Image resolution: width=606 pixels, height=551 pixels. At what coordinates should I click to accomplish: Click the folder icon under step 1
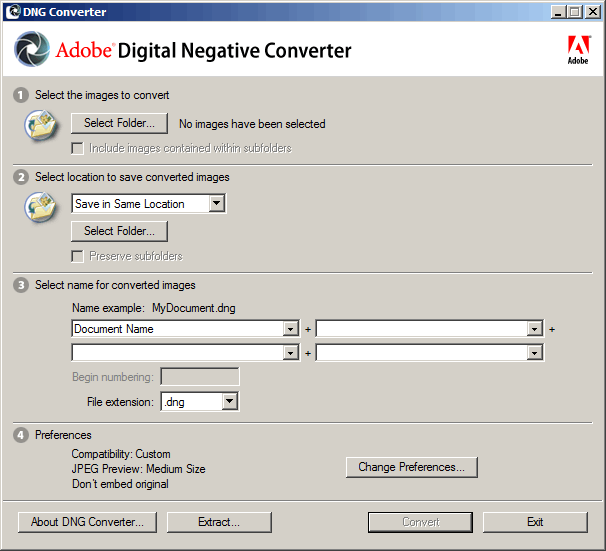tap(41, 124)
